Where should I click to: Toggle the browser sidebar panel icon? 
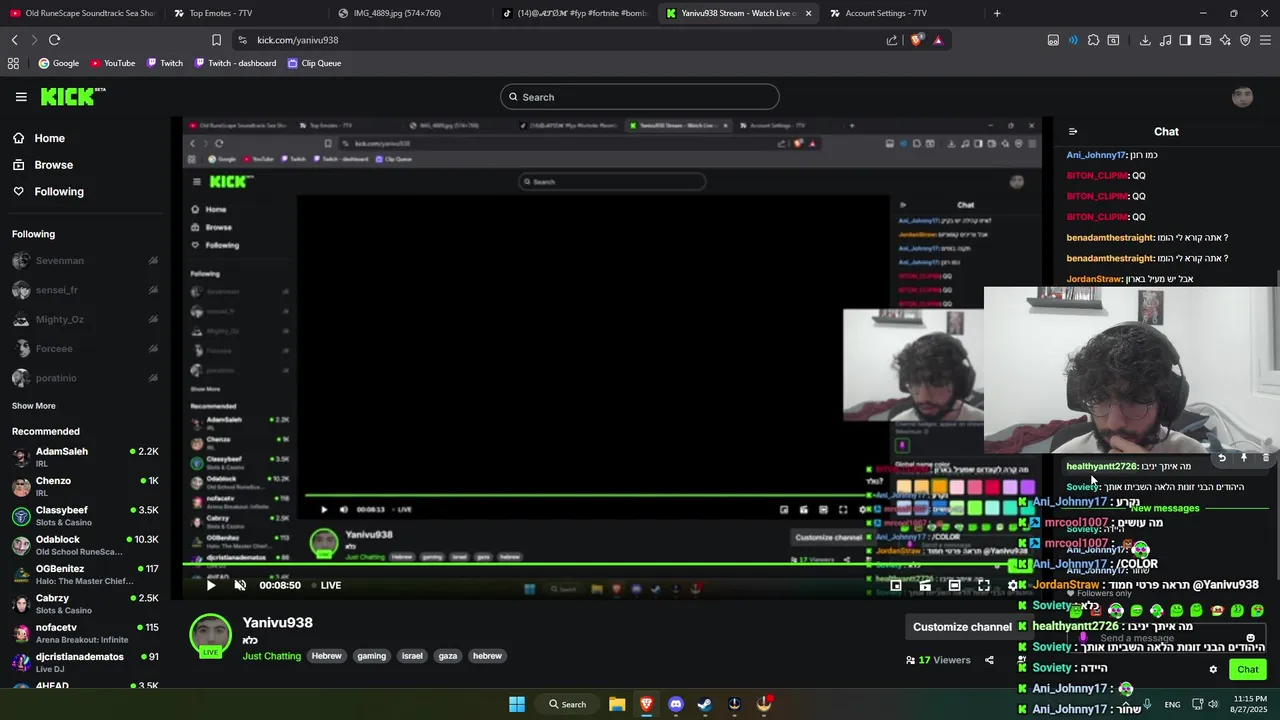(1185, 40)
